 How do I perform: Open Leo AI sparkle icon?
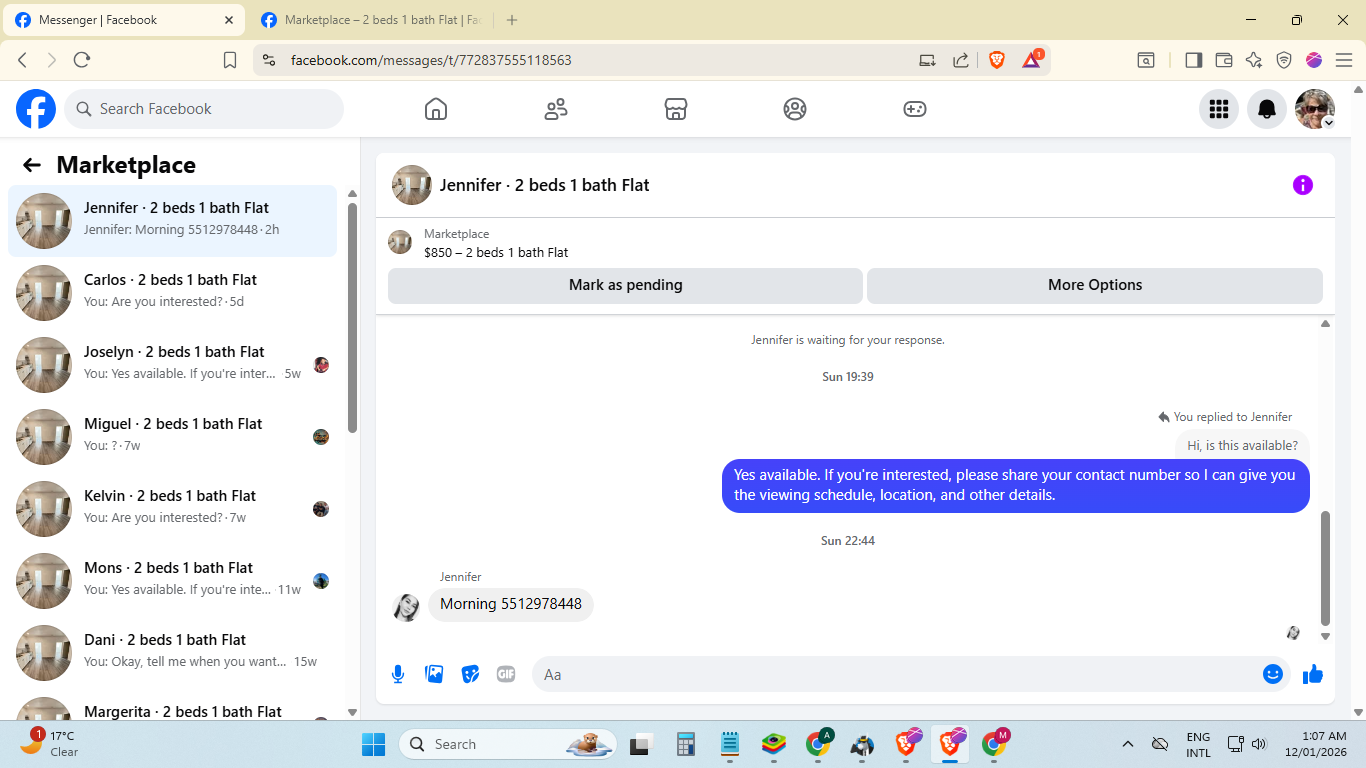(x=1254, y=60)
